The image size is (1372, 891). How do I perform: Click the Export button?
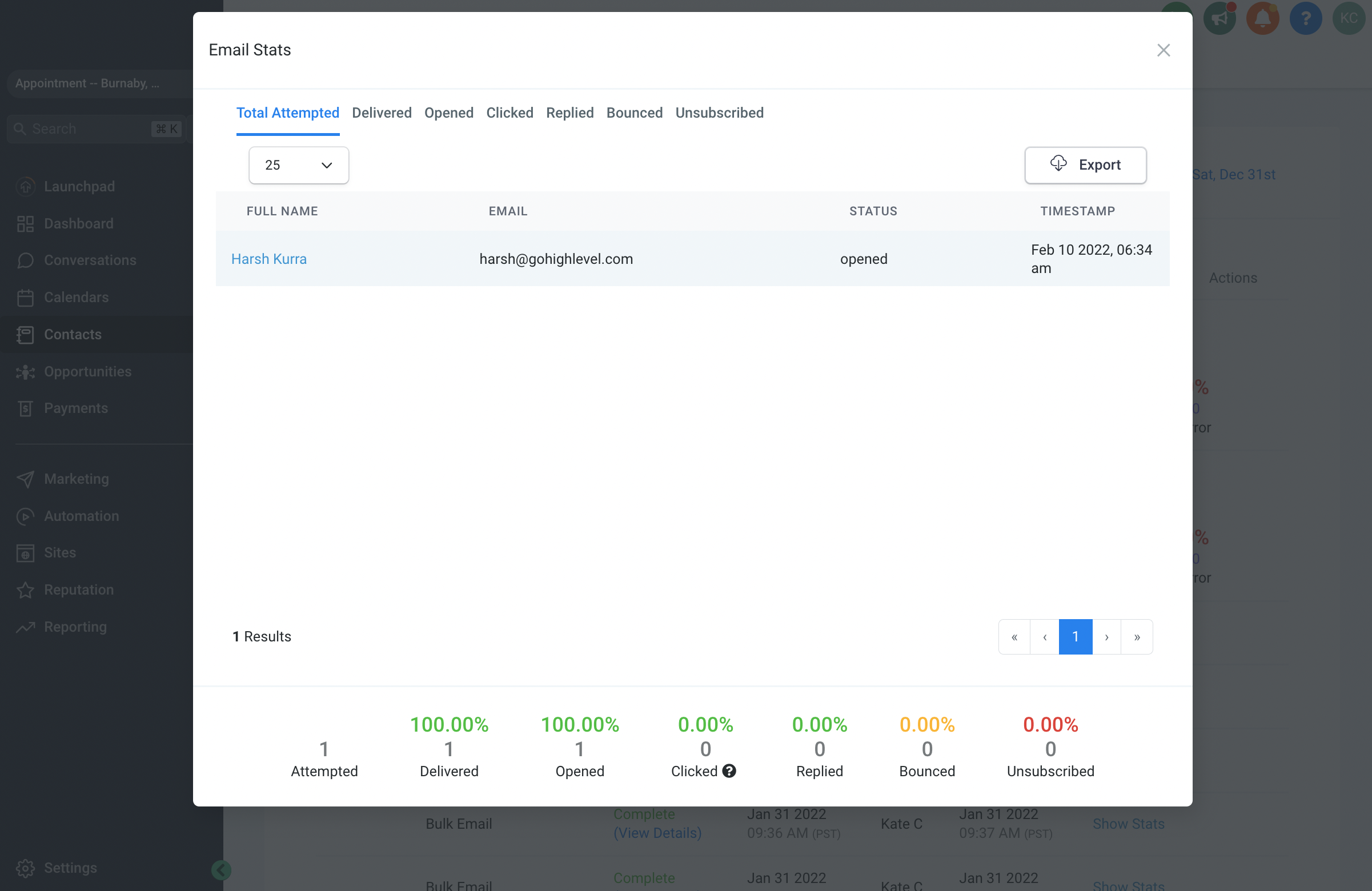pos(1085,166)
